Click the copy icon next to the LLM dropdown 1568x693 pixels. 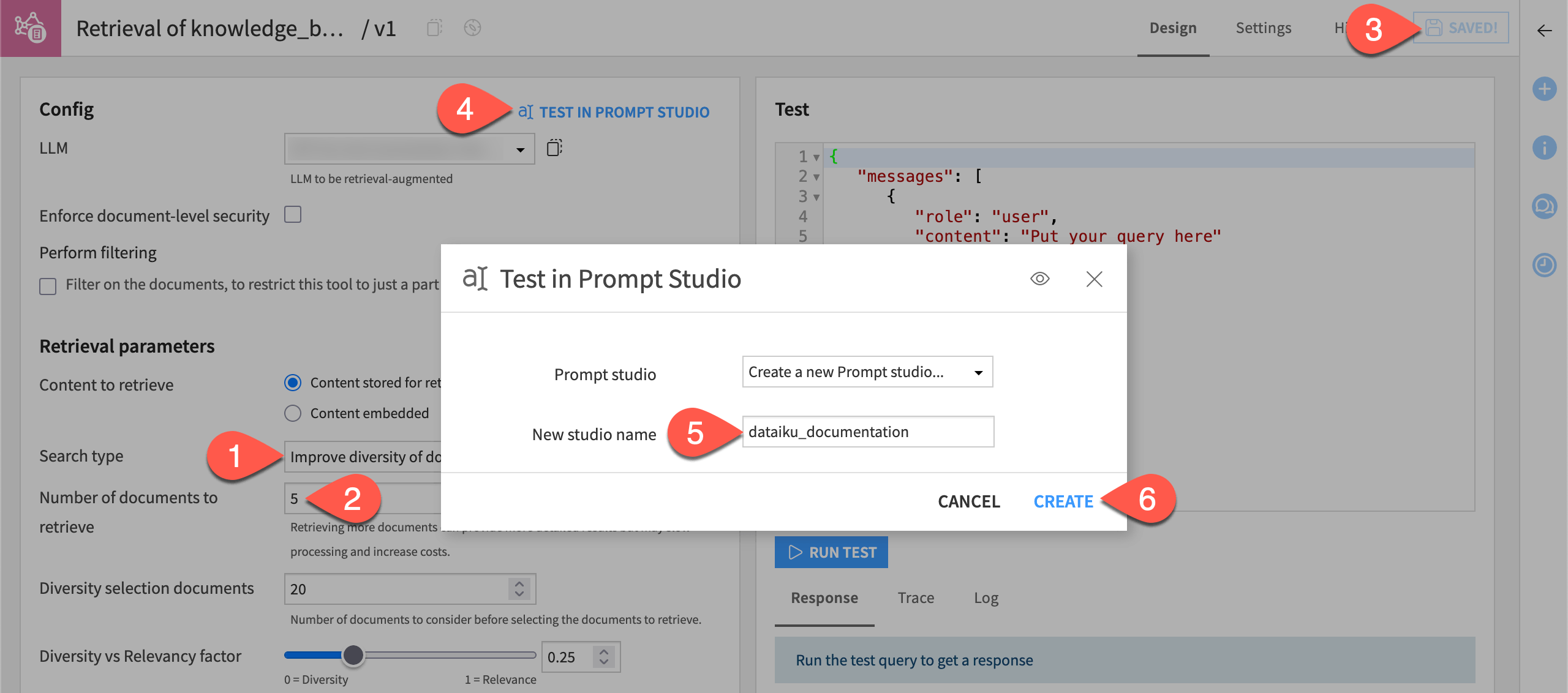point(554,148)
